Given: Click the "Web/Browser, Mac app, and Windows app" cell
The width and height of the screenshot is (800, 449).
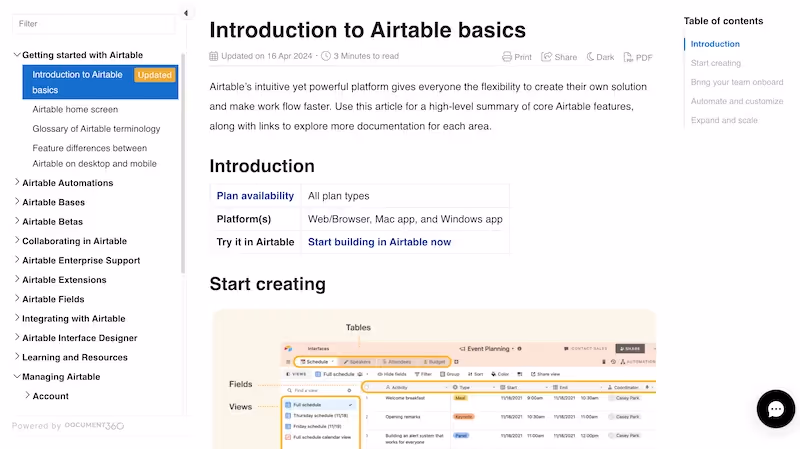Looking at the screenshot, I should [x=405, y=219].
